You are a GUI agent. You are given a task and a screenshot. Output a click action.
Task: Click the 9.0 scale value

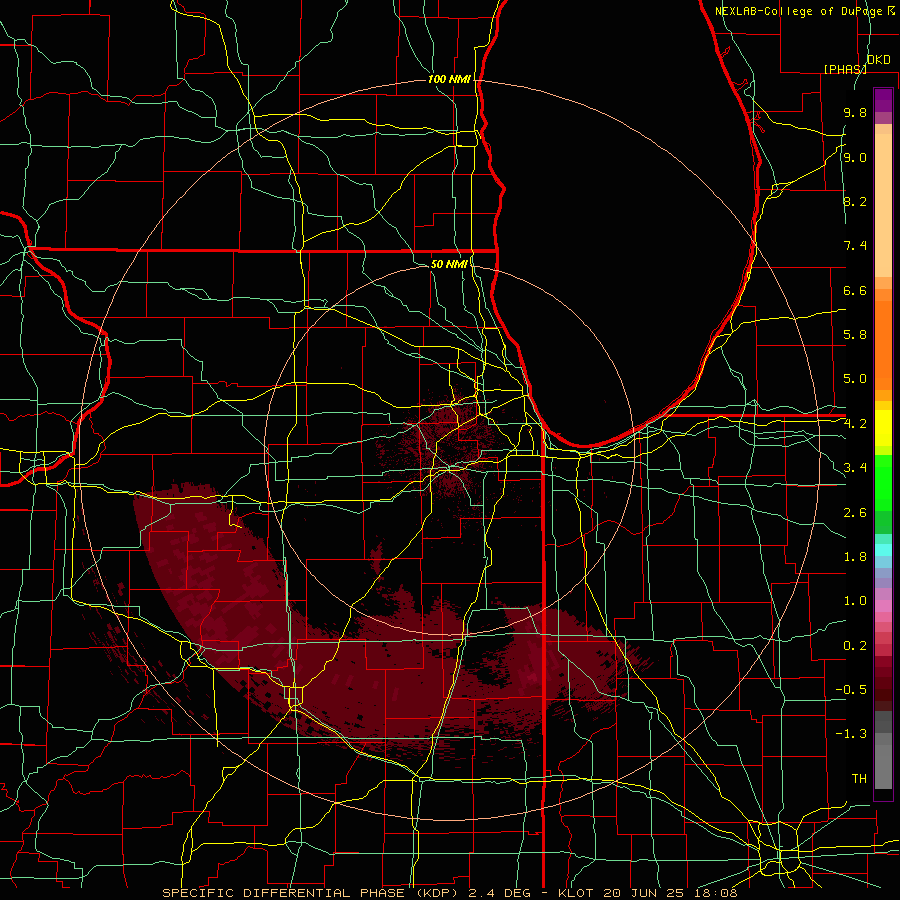(x=855, y=157)
